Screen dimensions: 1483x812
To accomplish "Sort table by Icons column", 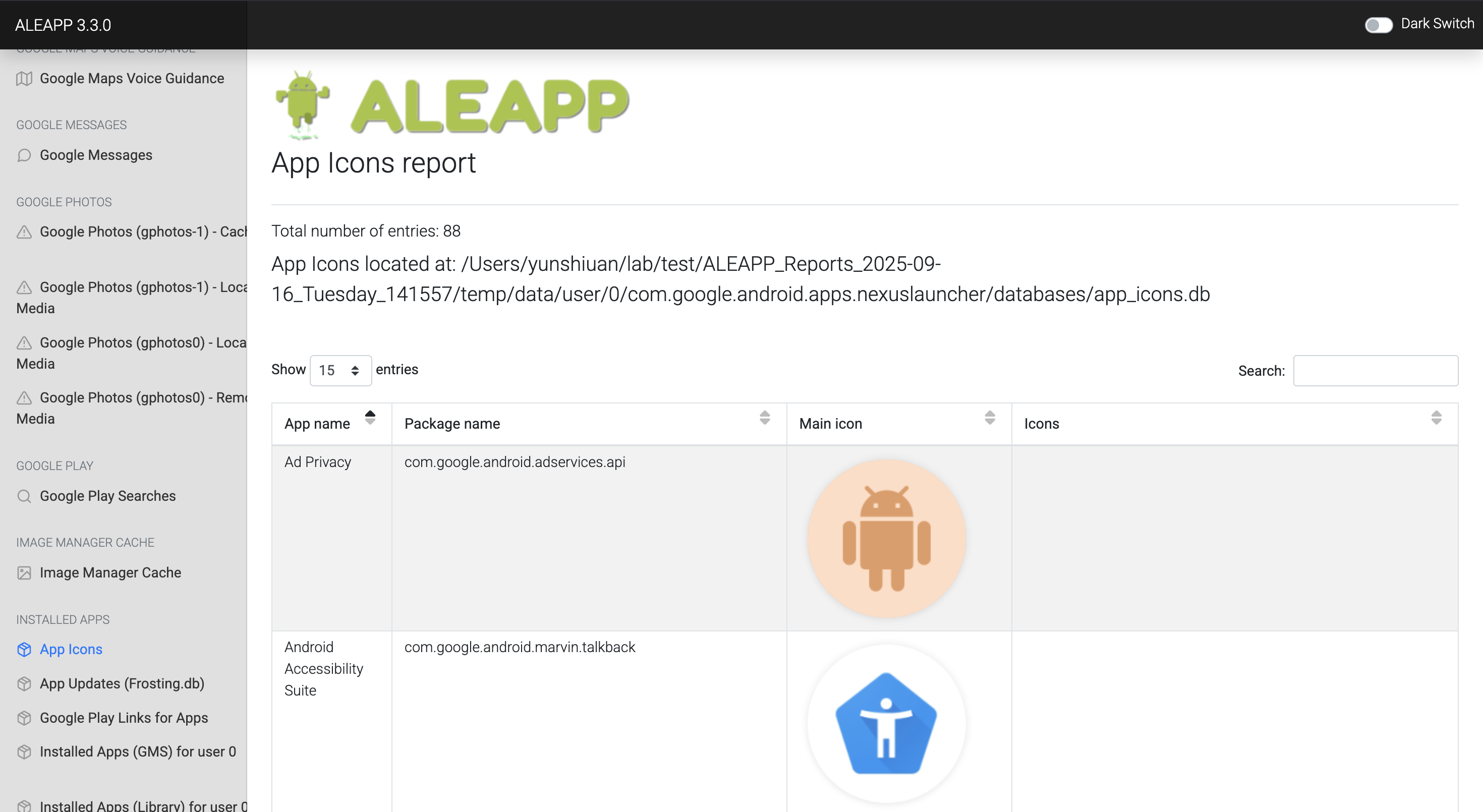I will (x=1234, y=424).
